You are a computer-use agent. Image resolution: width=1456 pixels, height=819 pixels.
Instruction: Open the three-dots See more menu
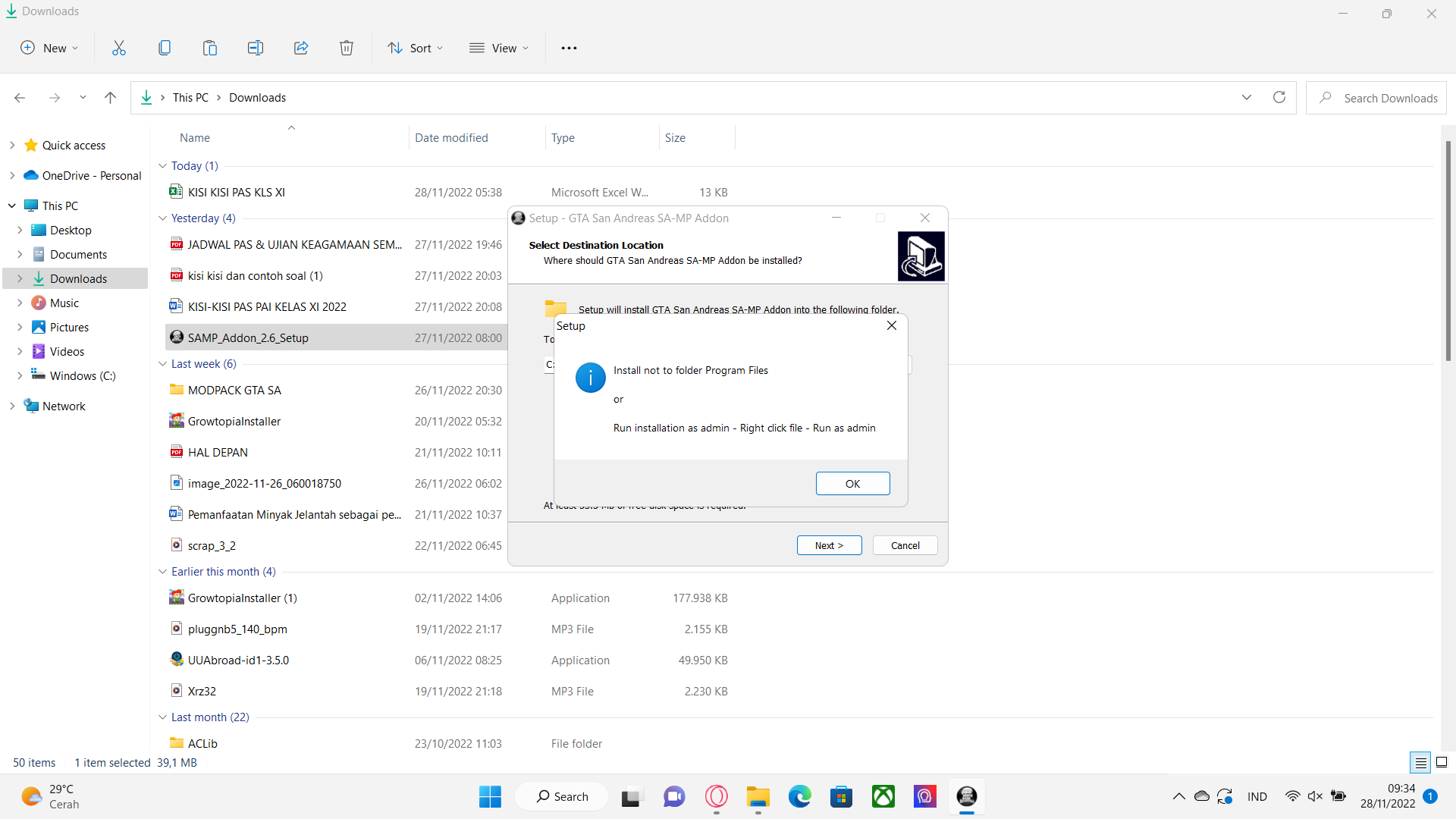click(x=569, y=48)
